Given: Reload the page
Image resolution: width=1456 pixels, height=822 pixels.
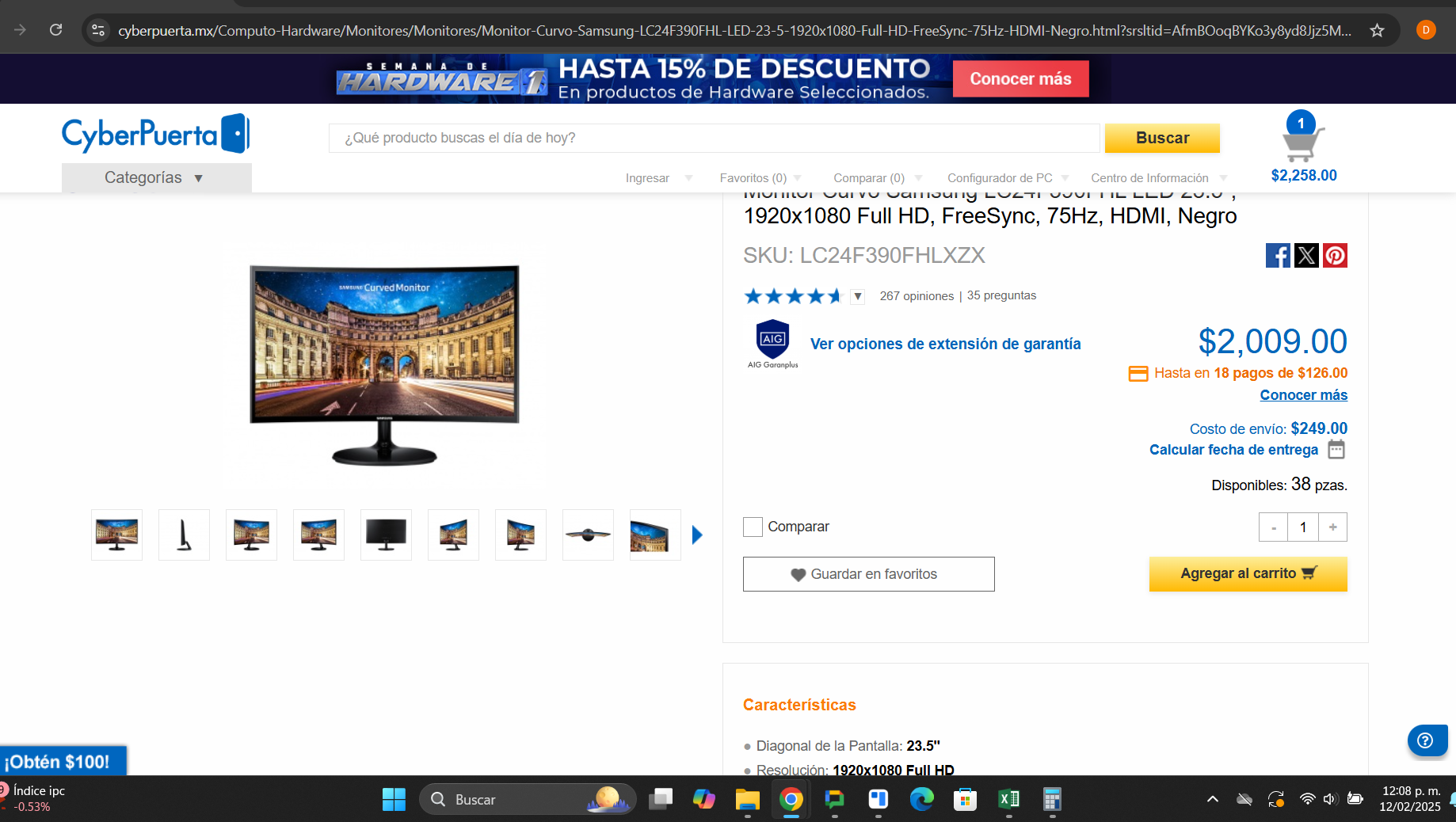Looking at the screenshot, I should click(x=55, y=30).
